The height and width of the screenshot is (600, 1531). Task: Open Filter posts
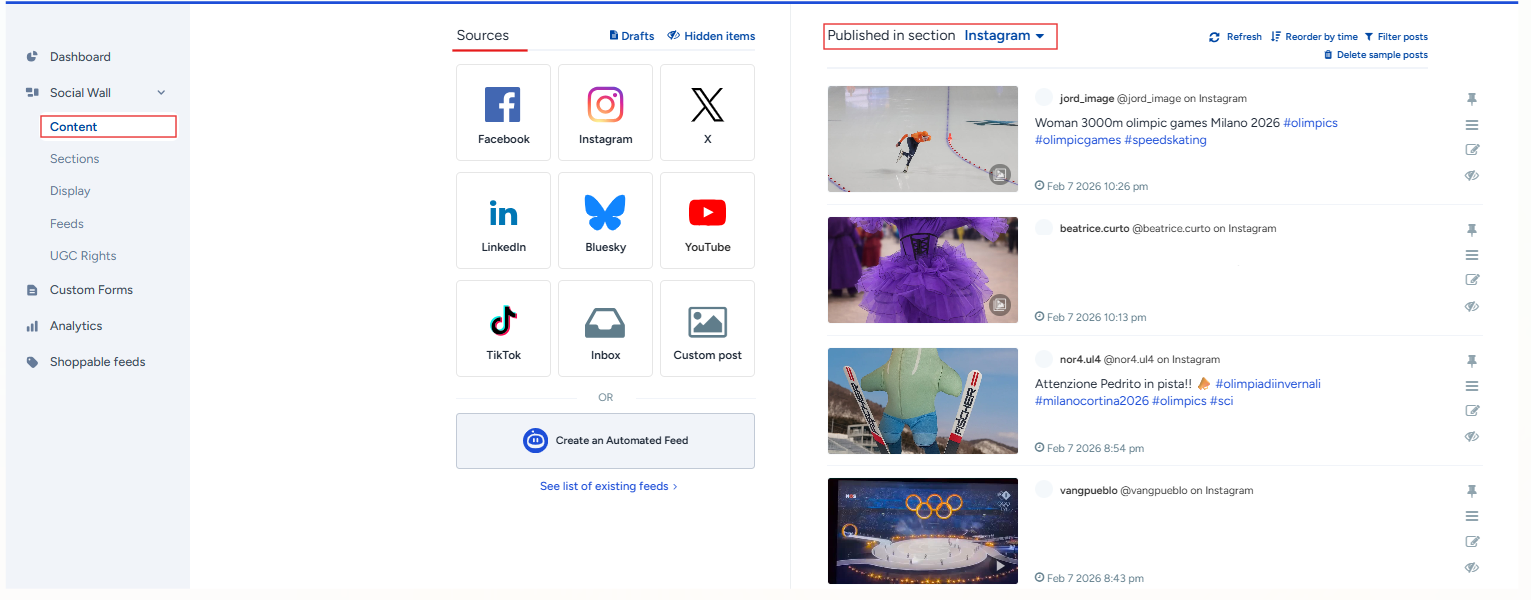click(1396, 37)
